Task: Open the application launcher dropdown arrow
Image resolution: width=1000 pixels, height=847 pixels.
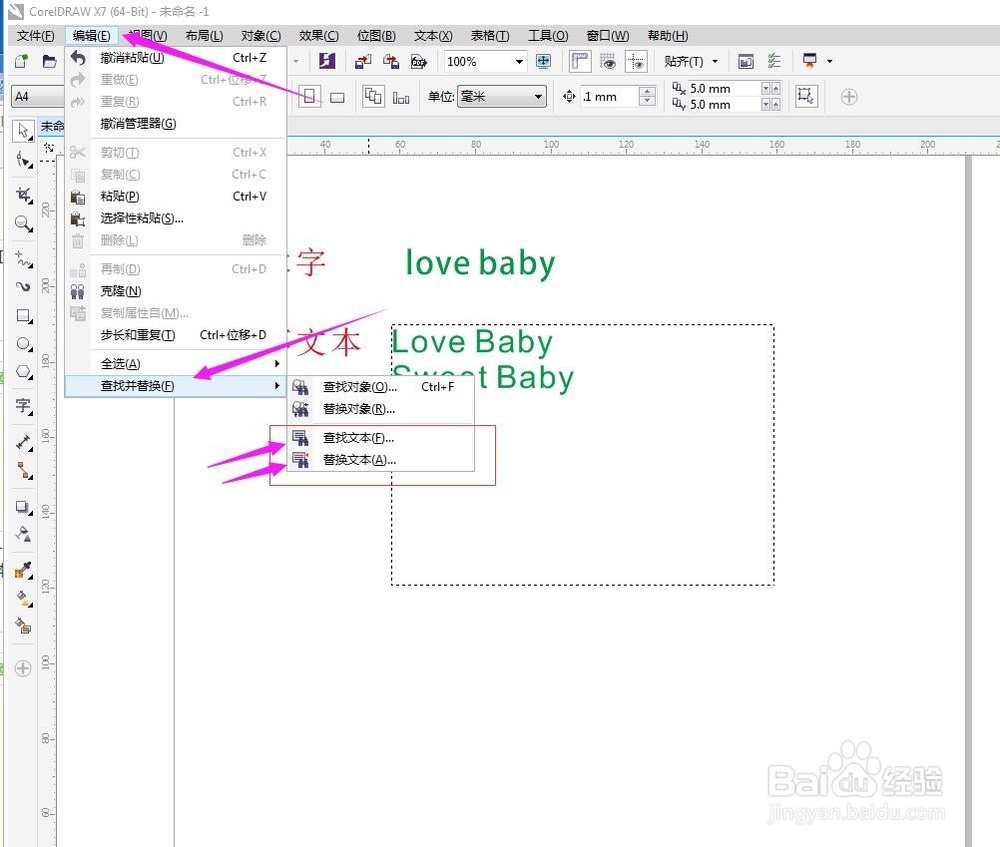Action: 830,61
